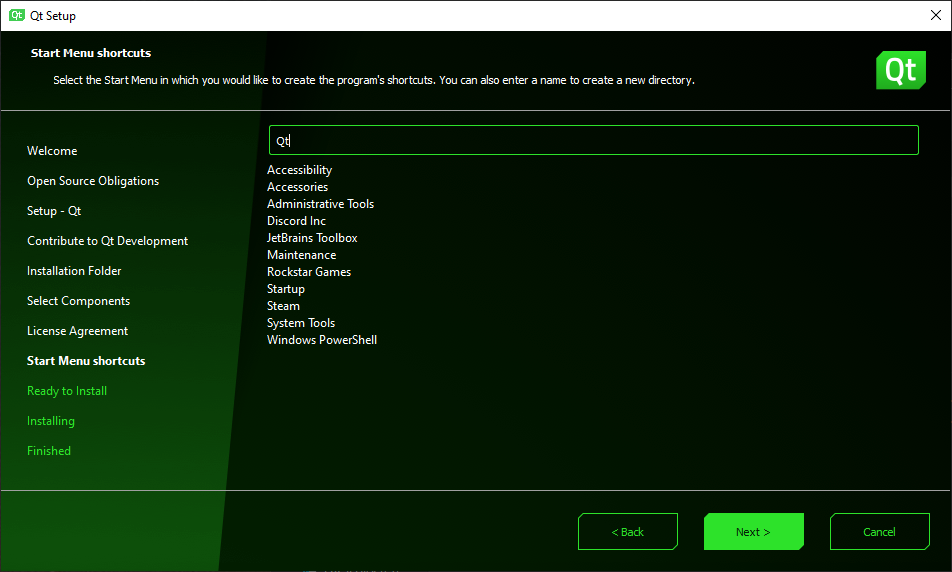Screen dimensions: 952x572
Task: Click the License Agreement step
Action: pos(78,331)
